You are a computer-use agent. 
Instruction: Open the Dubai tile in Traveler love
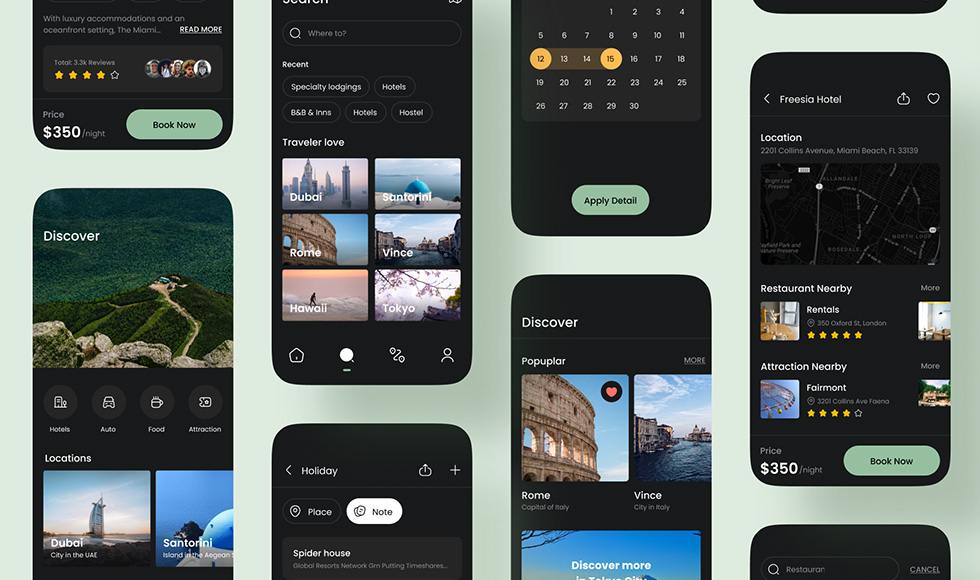pyautogui.click(x=325, y=183)
